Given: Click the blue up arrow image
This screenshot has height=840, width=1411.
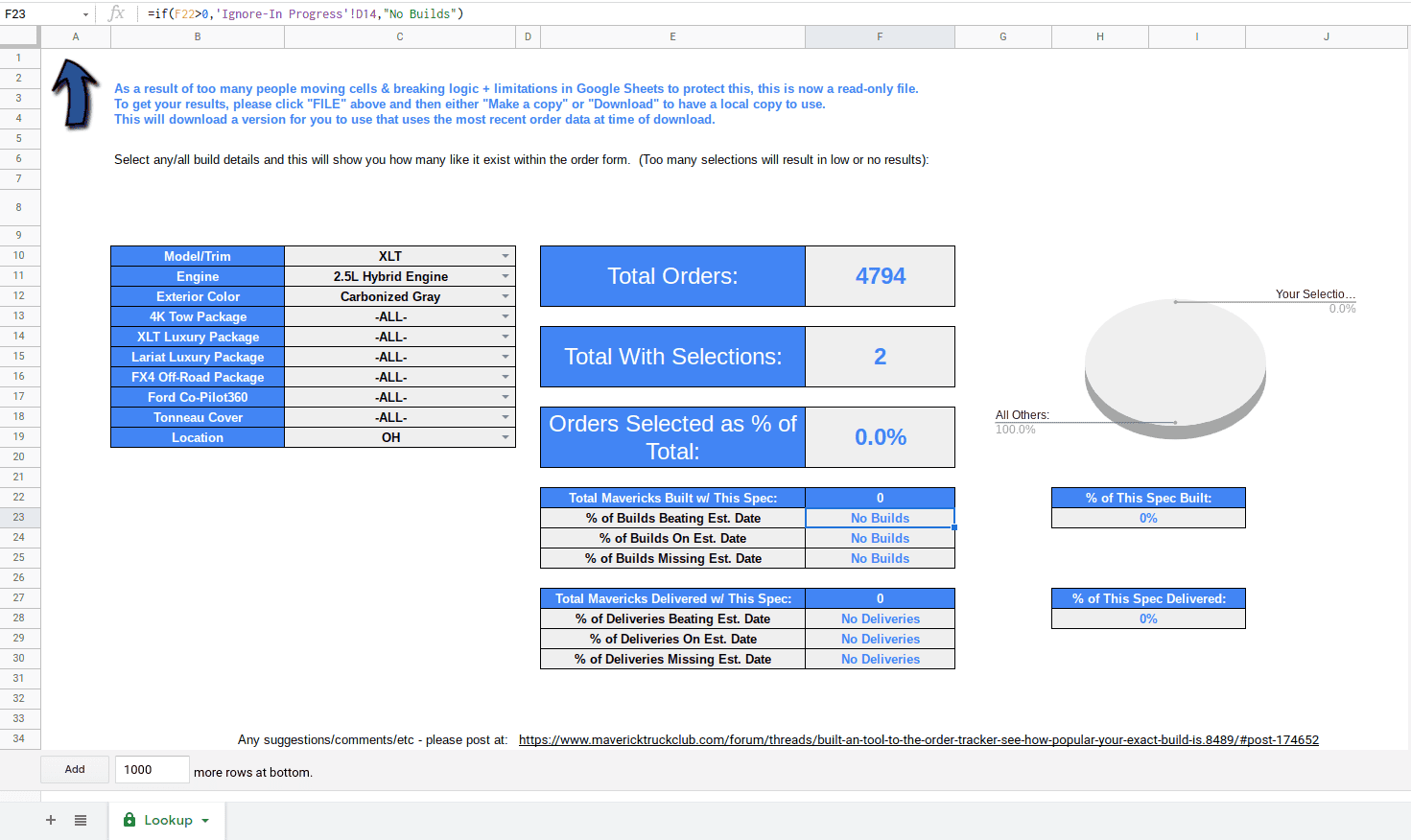Looking at the screenshot, I should tap(76, 94).
